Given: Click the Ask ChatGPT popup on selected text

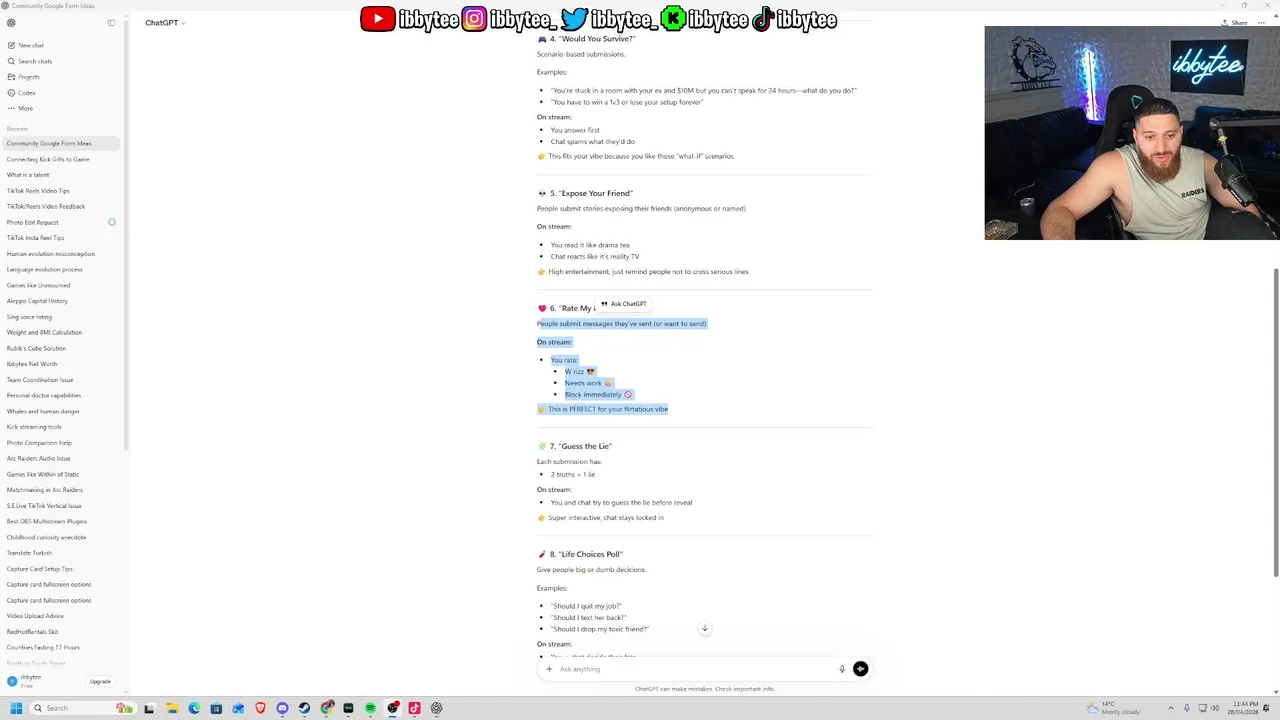Looking at the screenshot, I should pyautogui.click(x=624, y=304).
